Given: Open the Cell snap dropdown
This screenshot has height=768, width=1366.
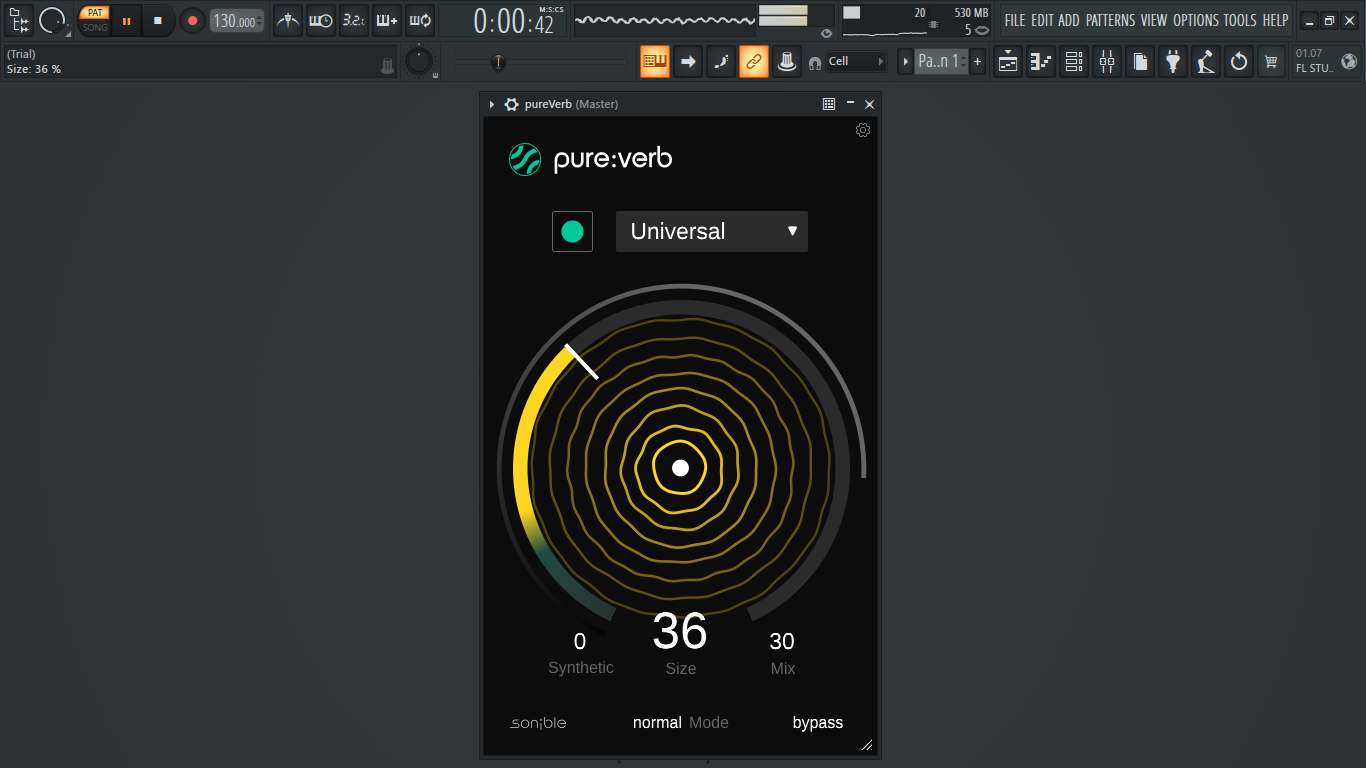Looking at the screenshot, I should [x=856, y=61].
